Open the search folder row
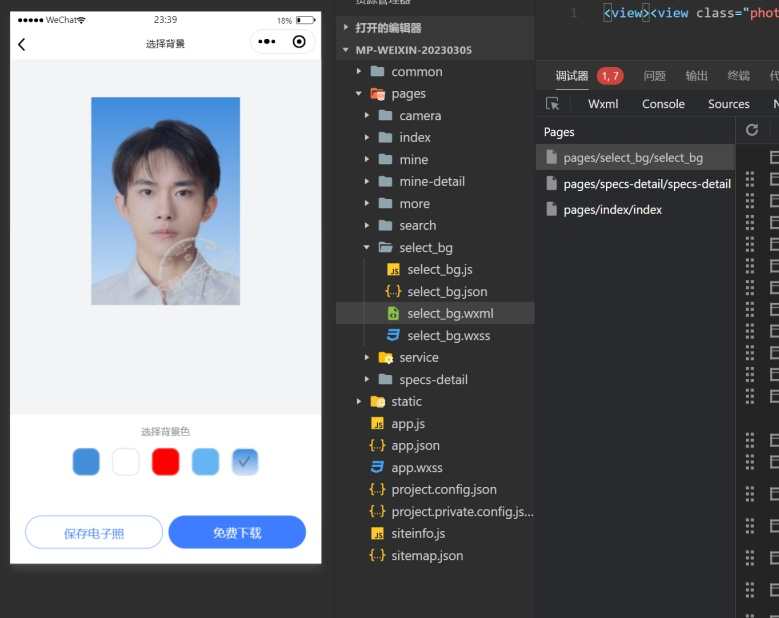The width and height of the screenshot is (779, 618). coord(435,226)
